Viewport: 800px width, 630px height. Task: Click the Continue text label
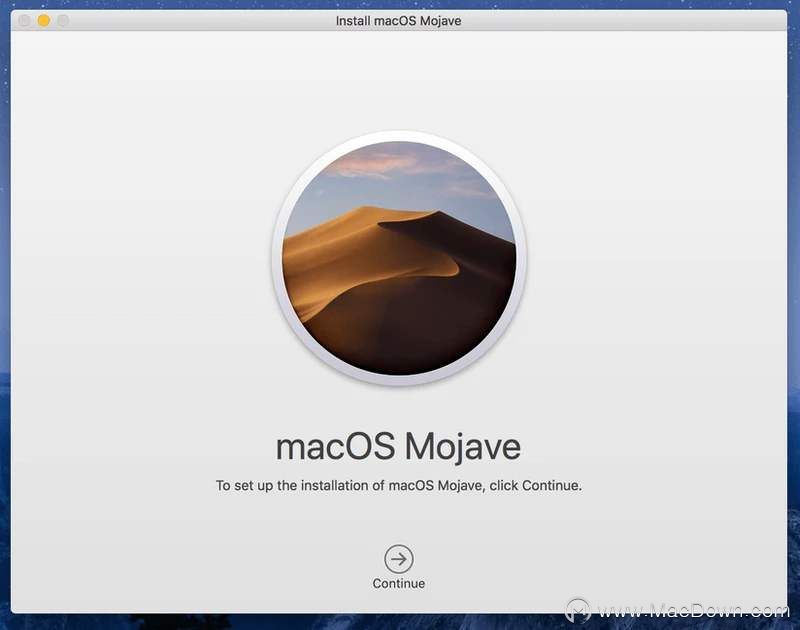click(x=399, y=580)
